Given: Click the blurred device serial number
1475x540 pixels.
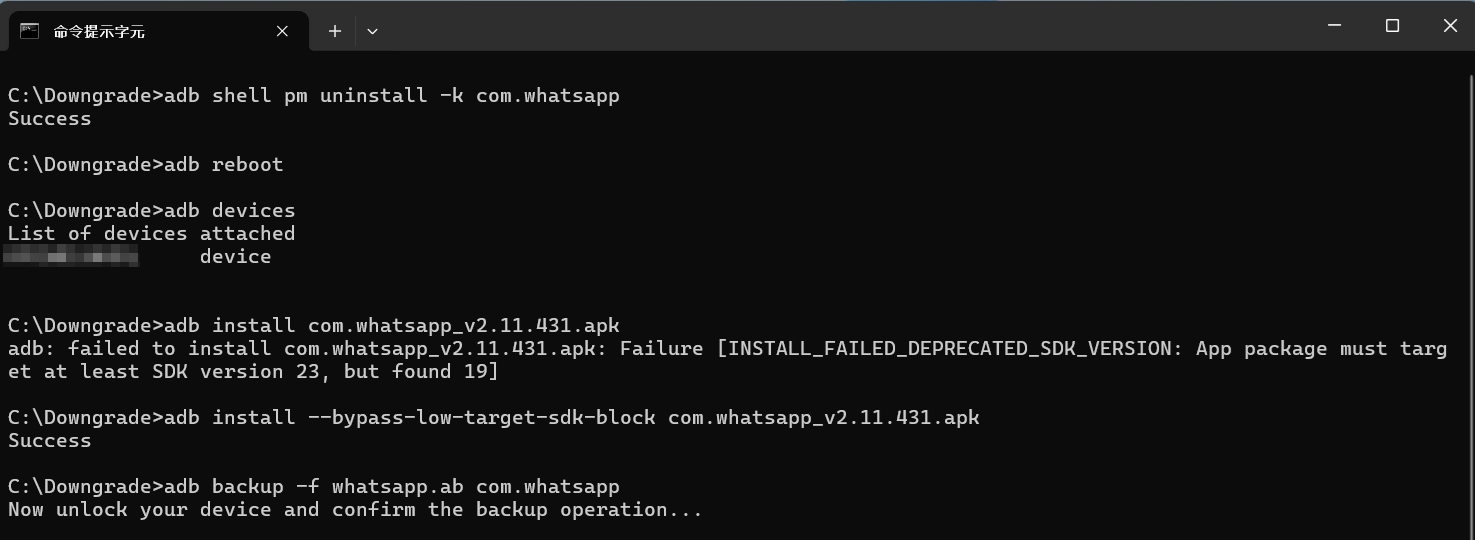Looking at the screenshot, I should (x=71, y=257).
